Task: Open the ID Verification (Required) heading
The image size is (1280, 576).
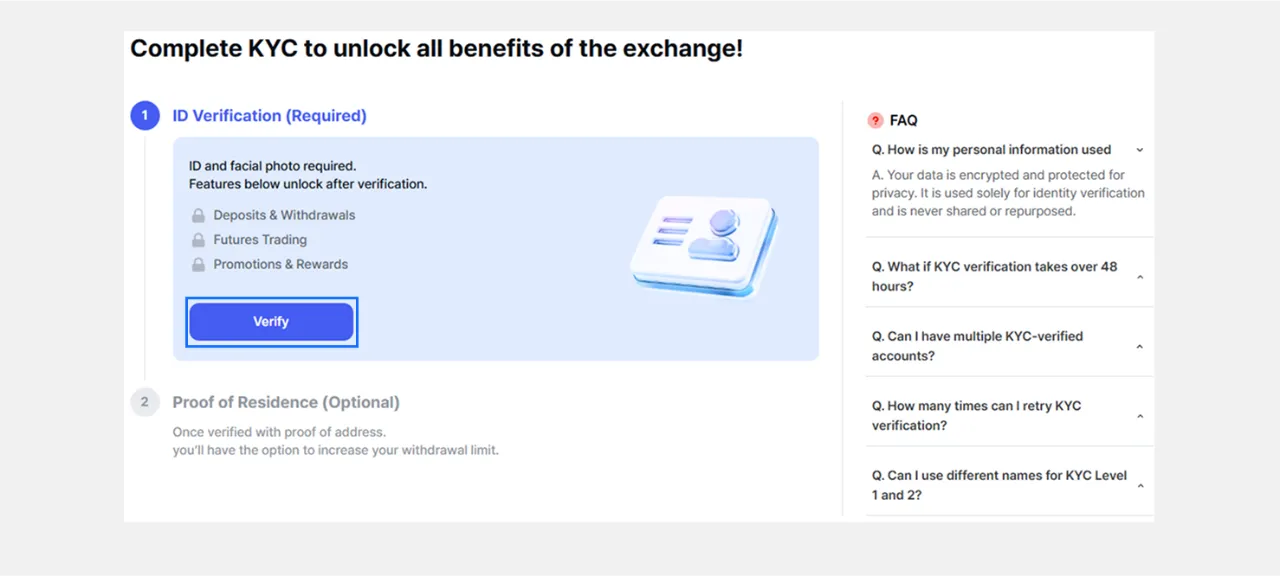Action: (269, 116)
